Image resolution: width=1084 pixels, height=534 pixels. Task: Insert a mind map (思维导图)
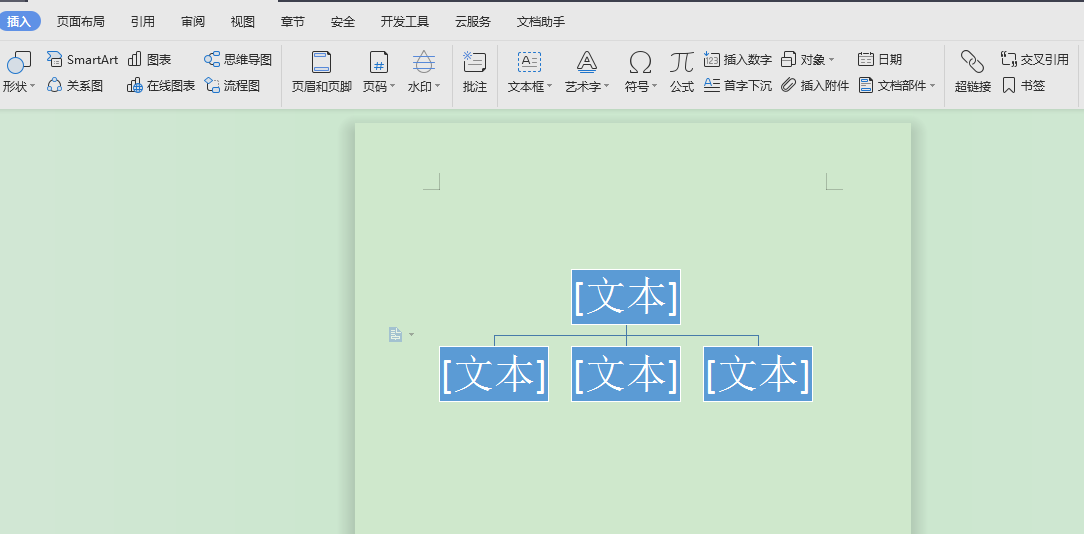238,59
